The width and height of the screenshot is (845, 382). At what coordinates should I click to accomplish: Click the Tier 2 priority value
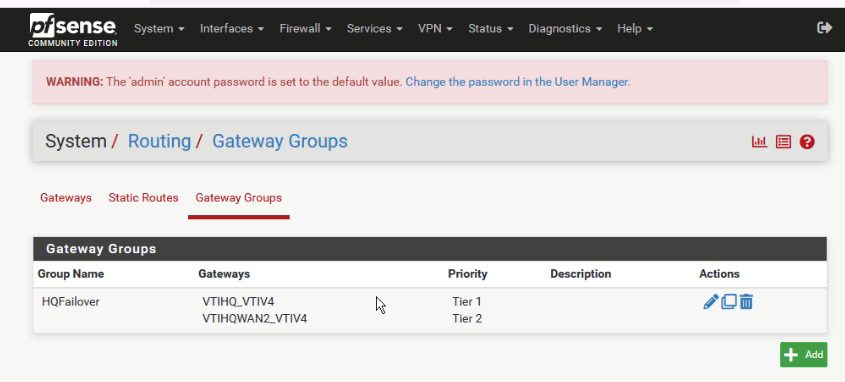pyautogui.click(x=467, y=319)
